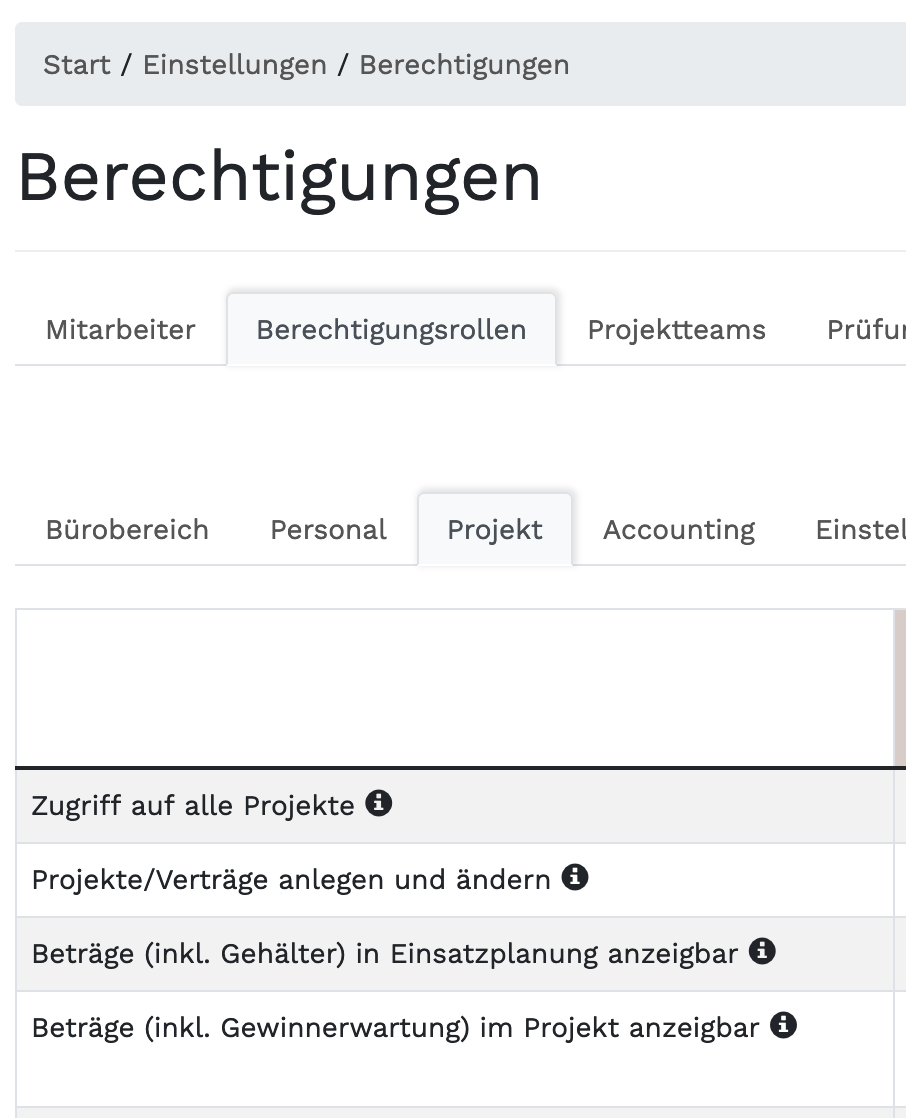Select the Berechtigungsrollen tab
The width and height of the screenshot is (906, 1118).
pos(391,330)
